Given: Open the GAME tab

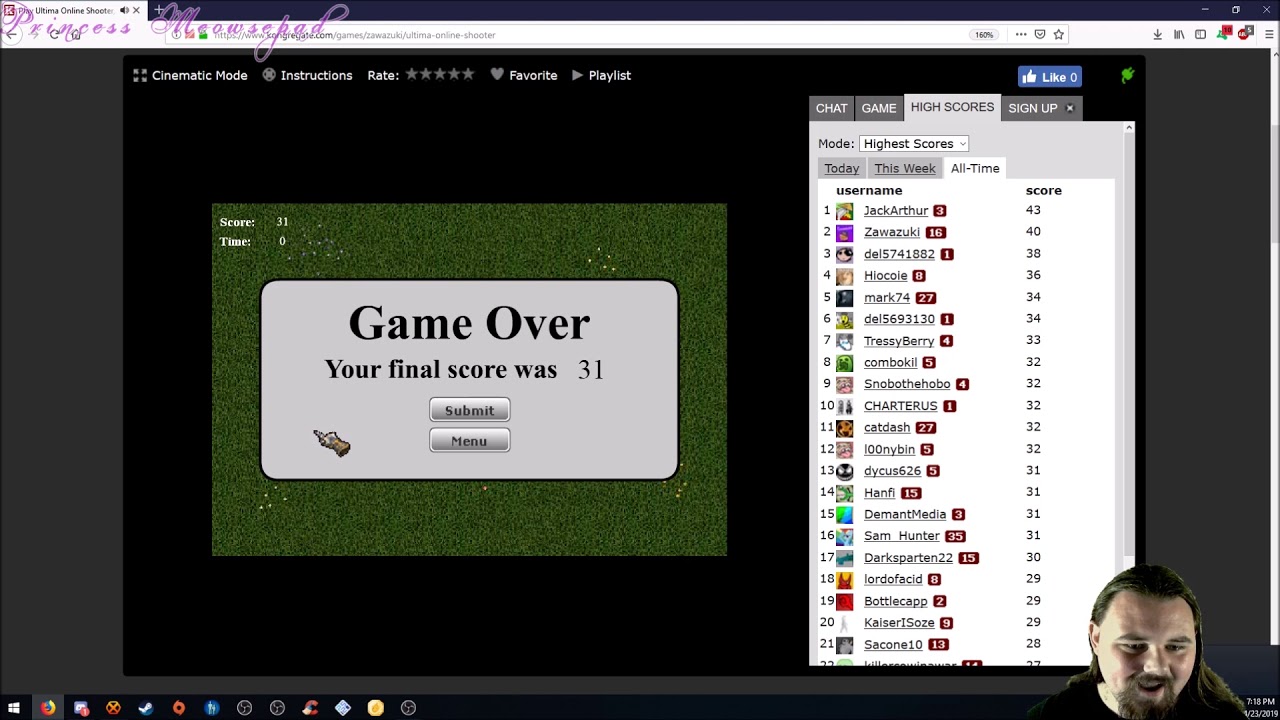Looking at the screenshot, I should (879, 108).
